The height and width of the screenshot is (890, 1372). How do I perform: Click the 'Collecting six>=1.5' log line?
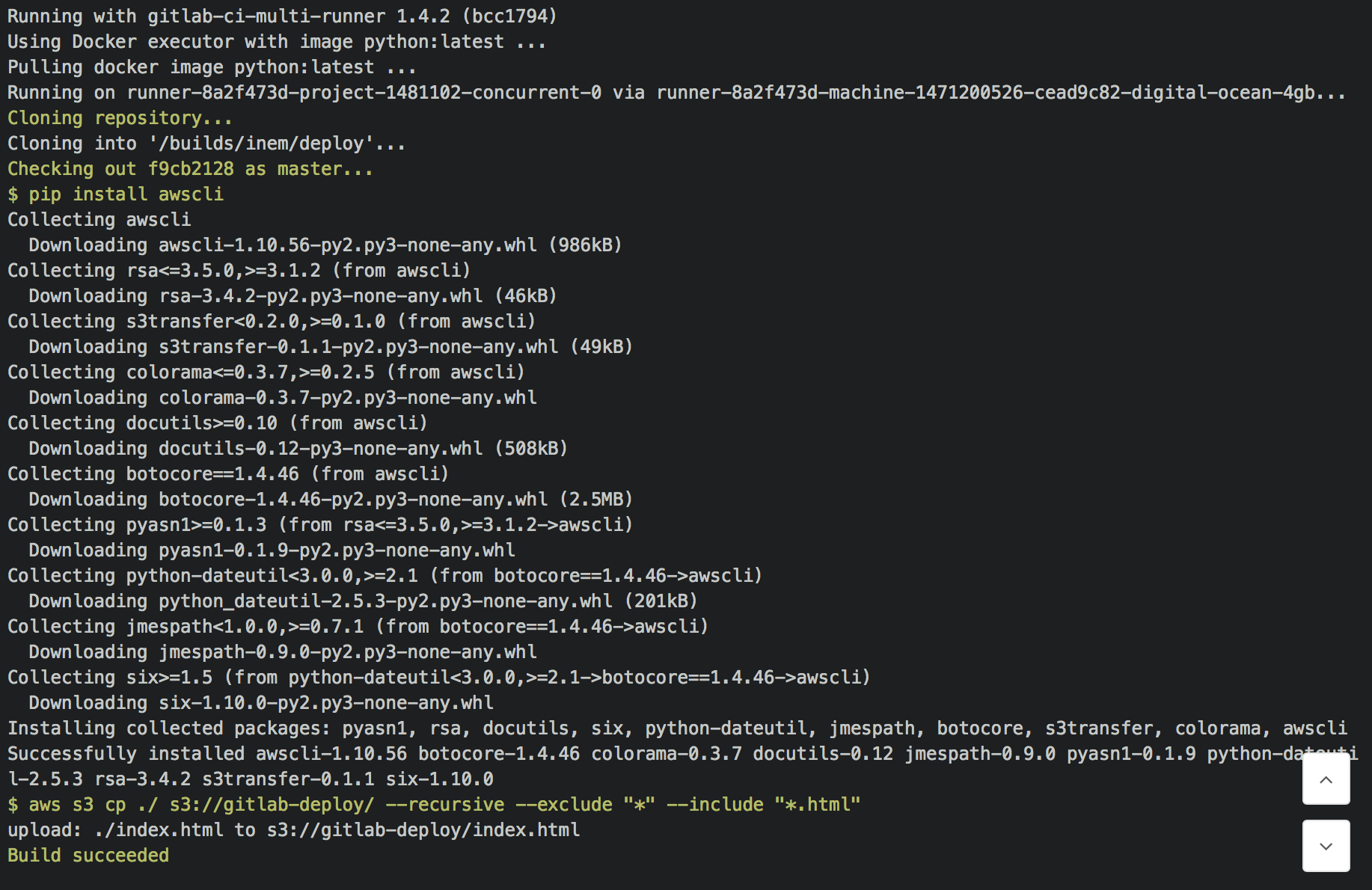[438, 678]
